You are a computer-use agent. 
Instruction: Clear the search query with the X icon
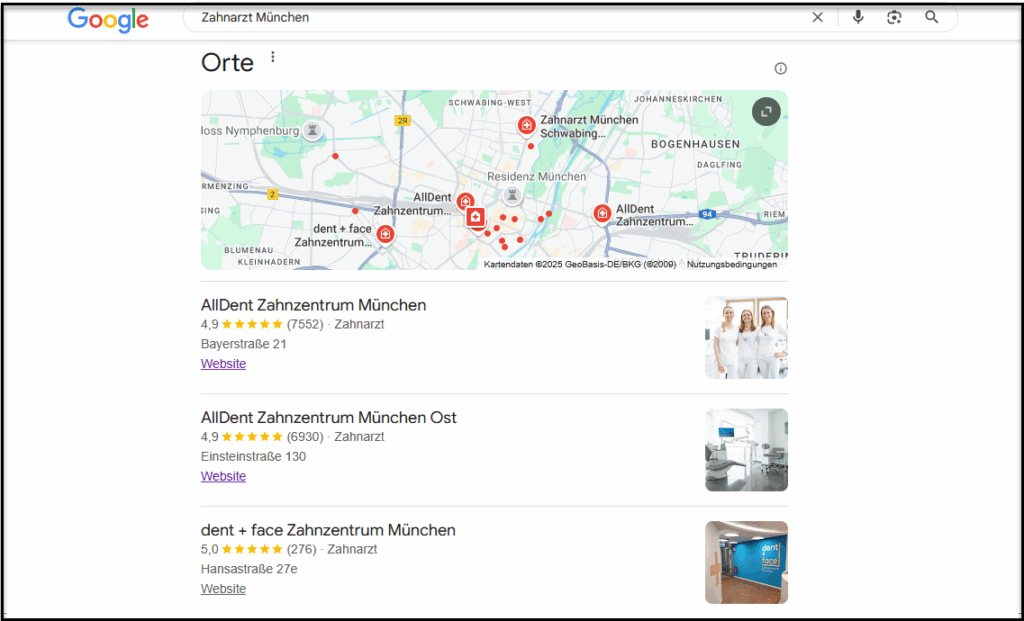[x=817, y=18]
